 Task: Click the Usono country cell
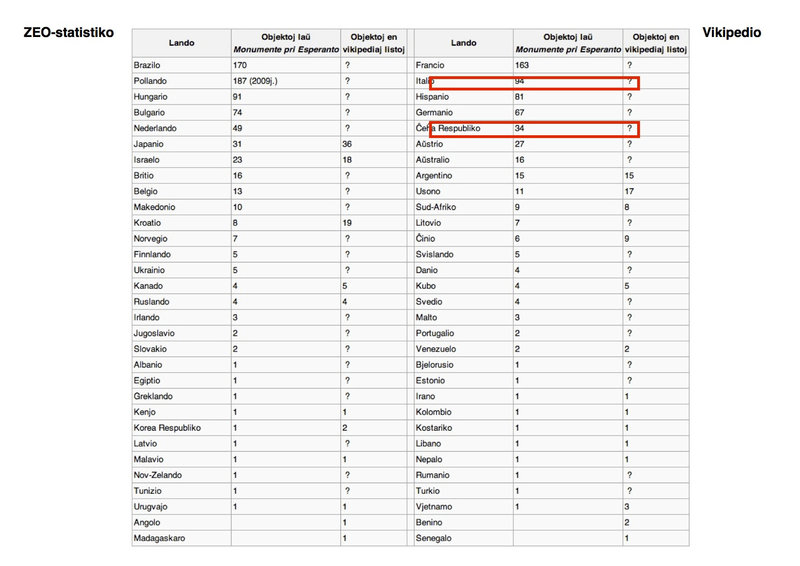[x=463, y=191]
